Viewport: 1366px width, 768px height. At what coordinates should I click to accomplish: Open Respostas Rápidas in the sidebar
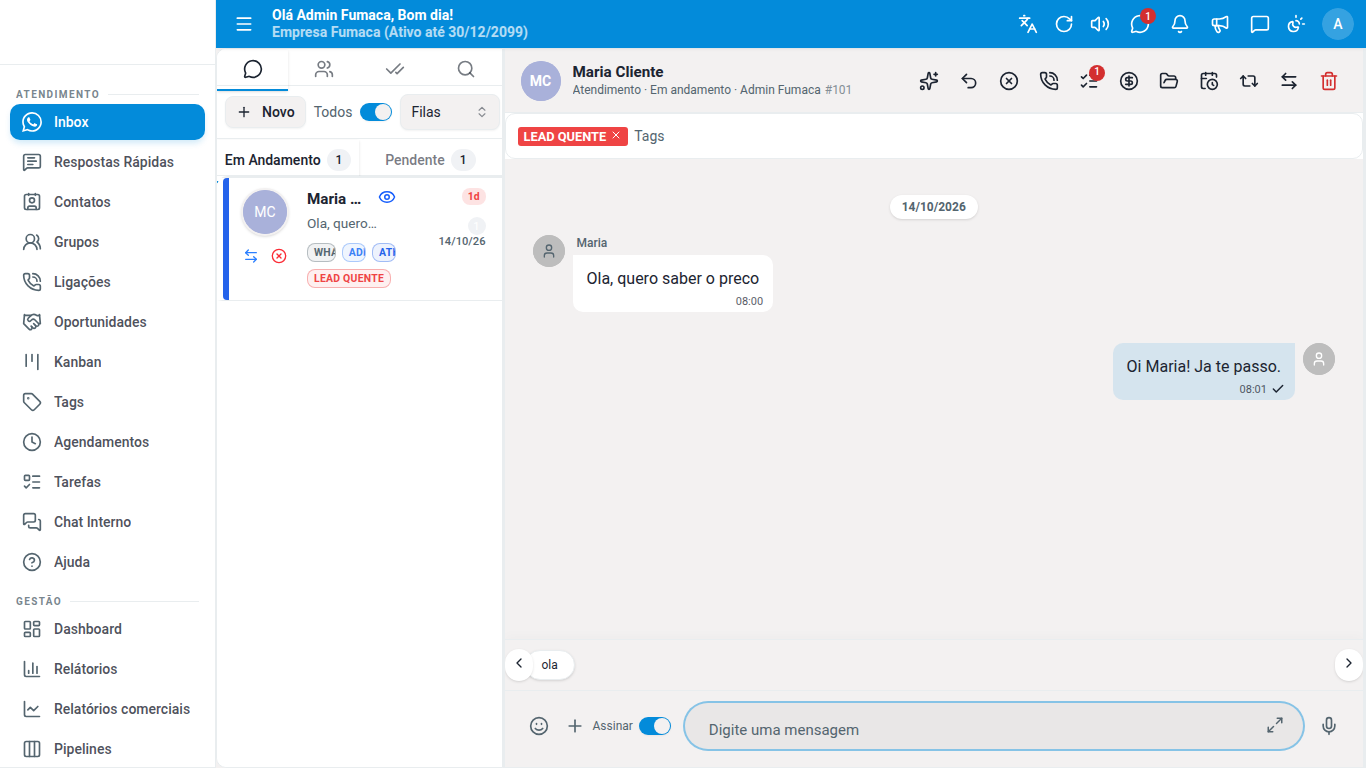(x=107, y=162)
